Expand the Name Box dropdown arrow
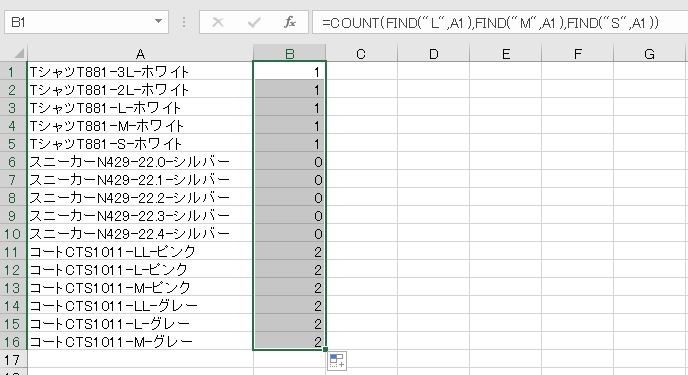 [x=158, y=21]
